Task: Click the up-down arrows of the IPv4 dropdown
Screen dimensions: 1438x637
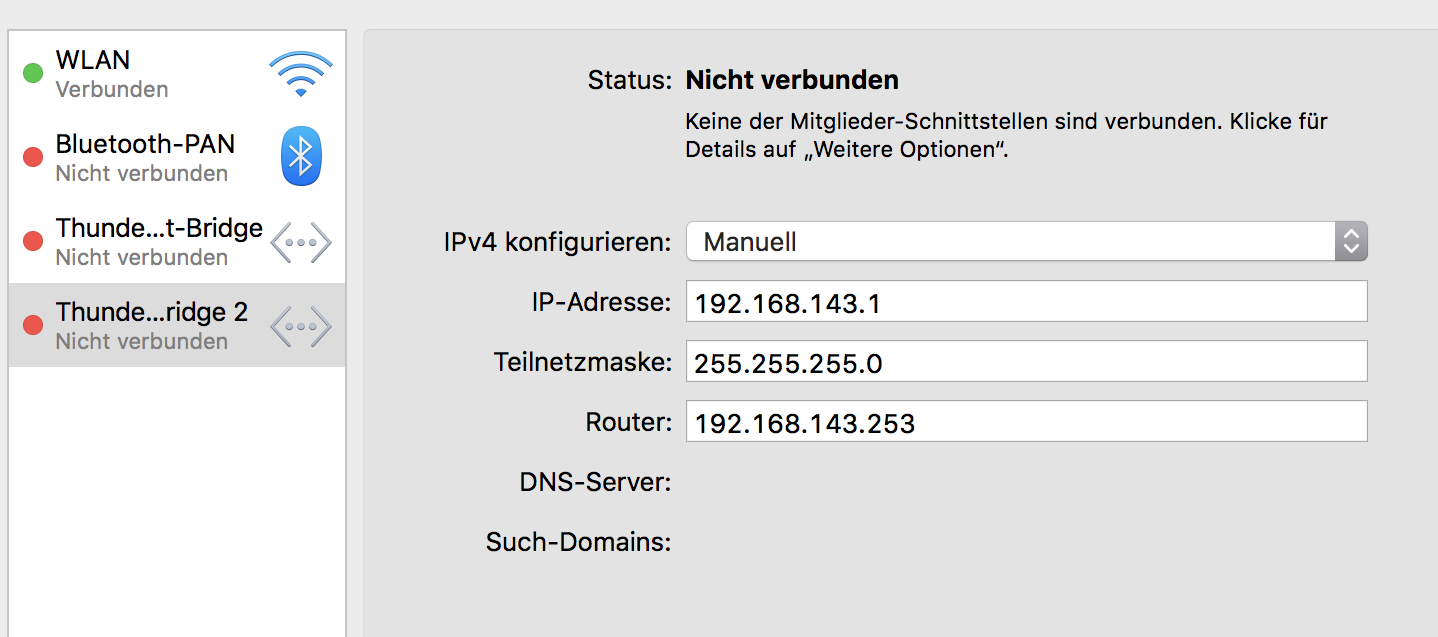Action: 1351,241
